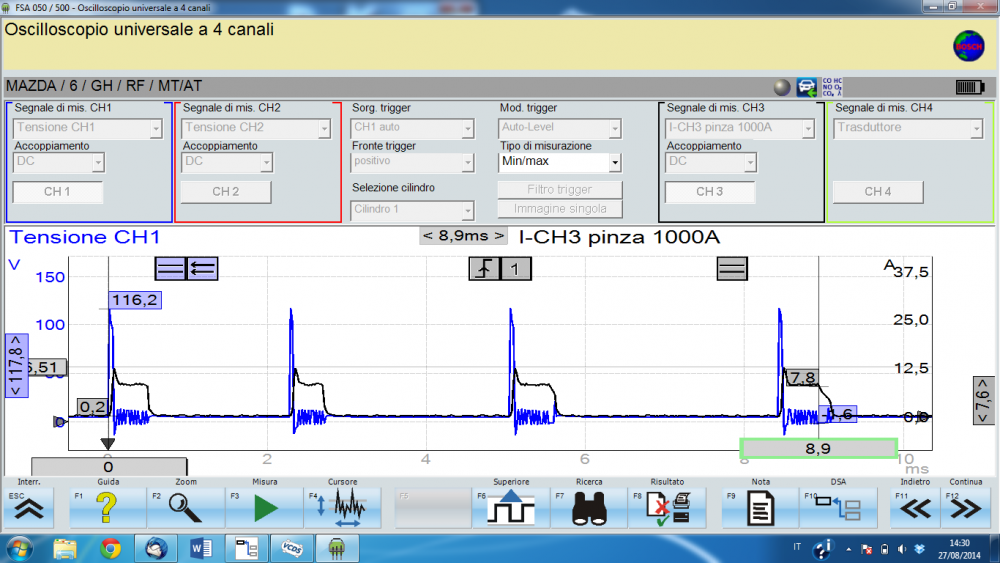
Task: Open Mod. trigger Auto-Level dropdown
Action: 559,128
